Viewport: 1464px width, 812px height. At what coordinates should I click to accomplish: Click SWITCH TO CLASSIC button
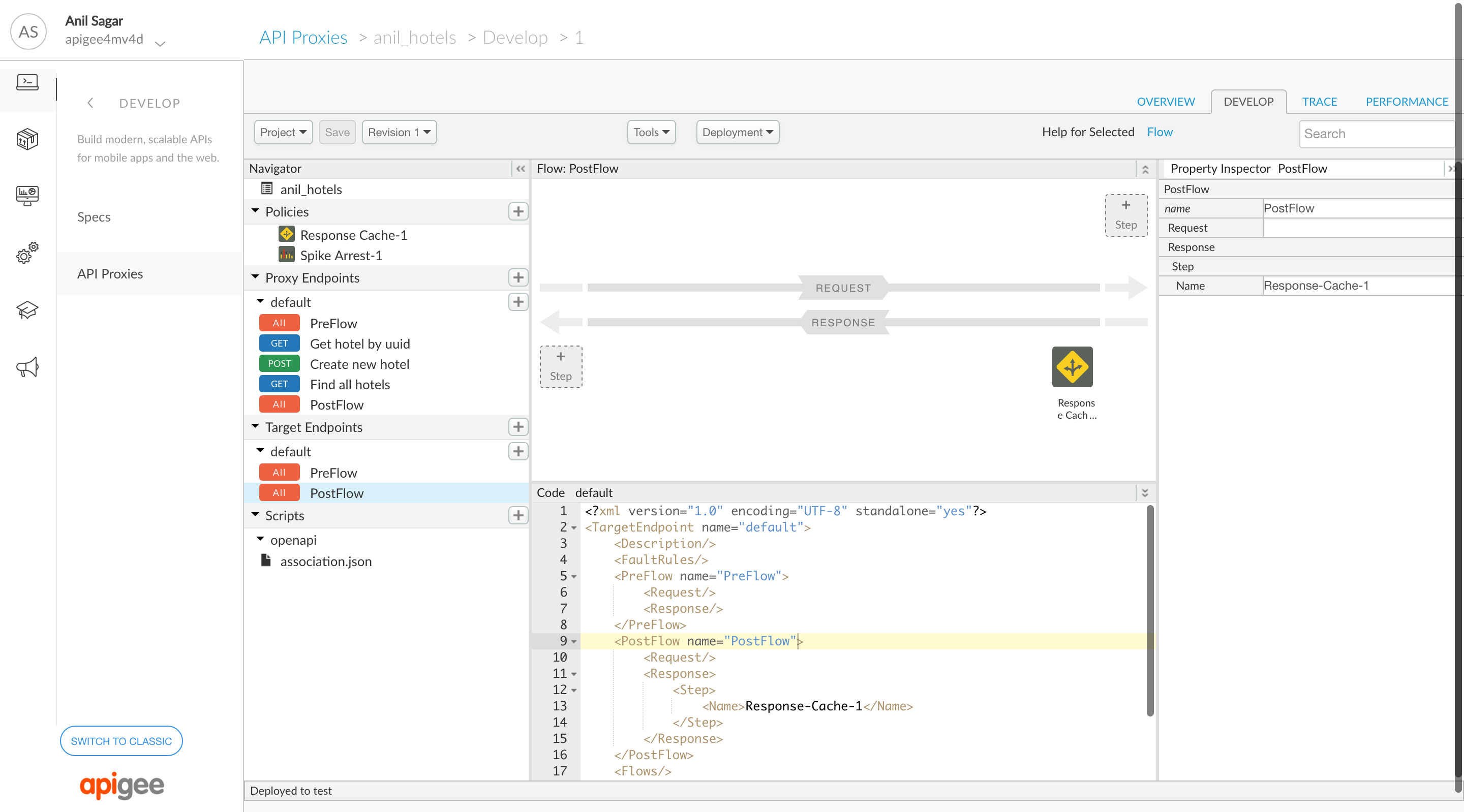[x=121, y=741]
